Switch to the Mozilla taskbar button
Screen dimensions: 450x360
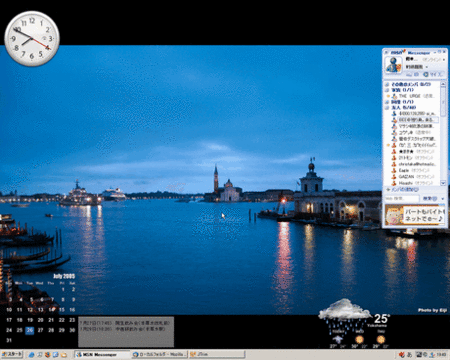click(159, 354)
